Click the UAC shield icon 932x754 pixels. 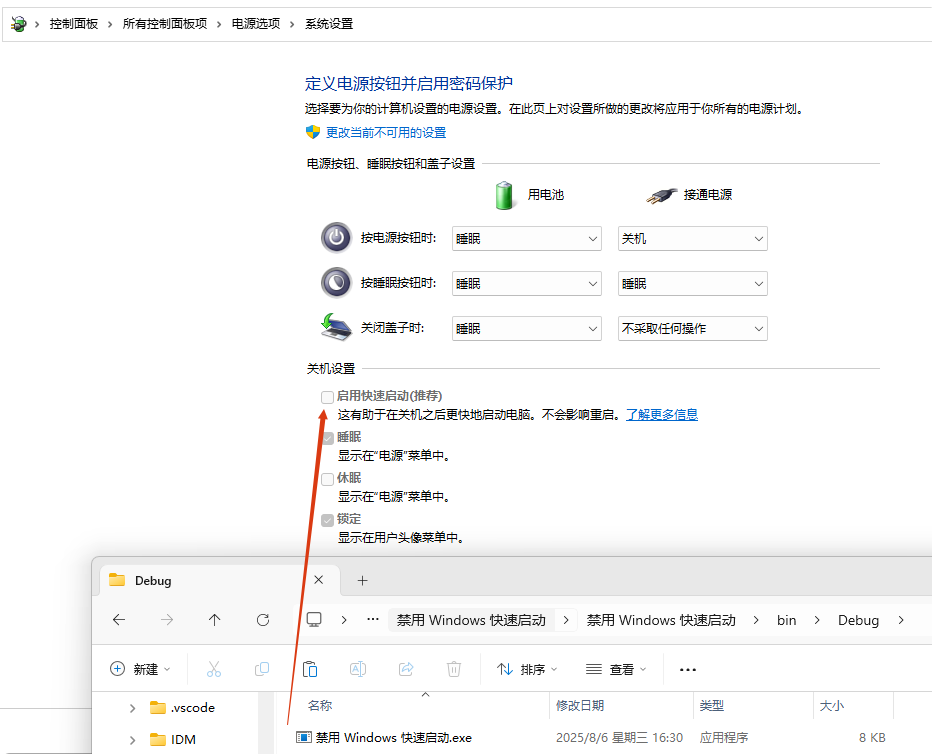click(313, 132)
